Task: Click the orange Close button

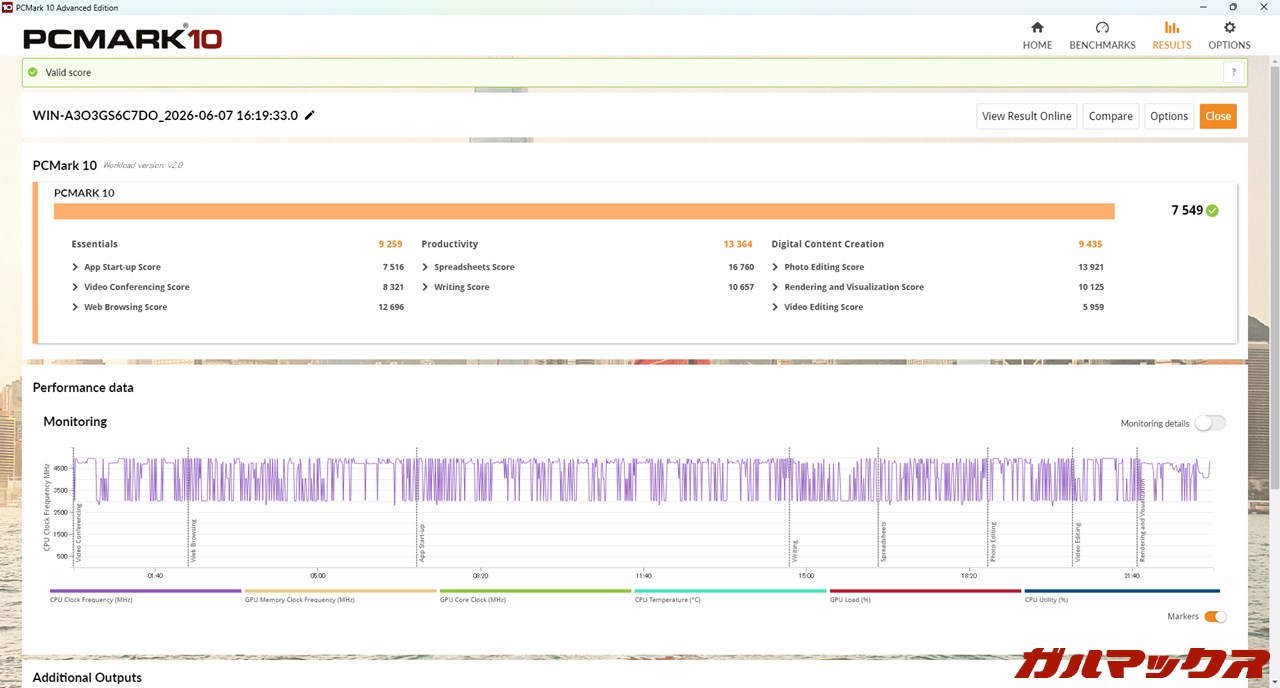Action: (1218, 116)
